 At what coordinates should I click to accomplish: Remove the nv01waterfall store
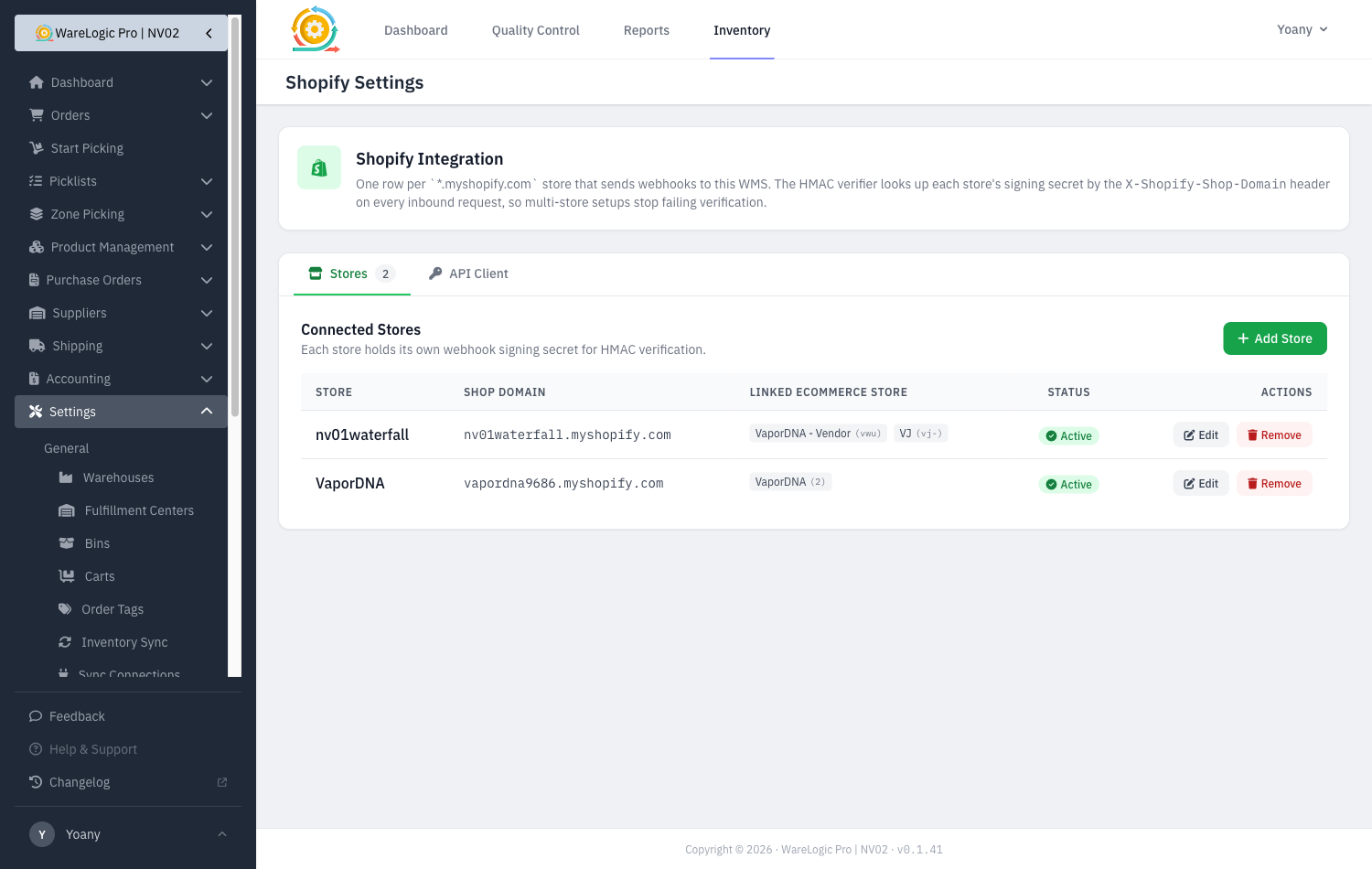[x=1274, y=435]
